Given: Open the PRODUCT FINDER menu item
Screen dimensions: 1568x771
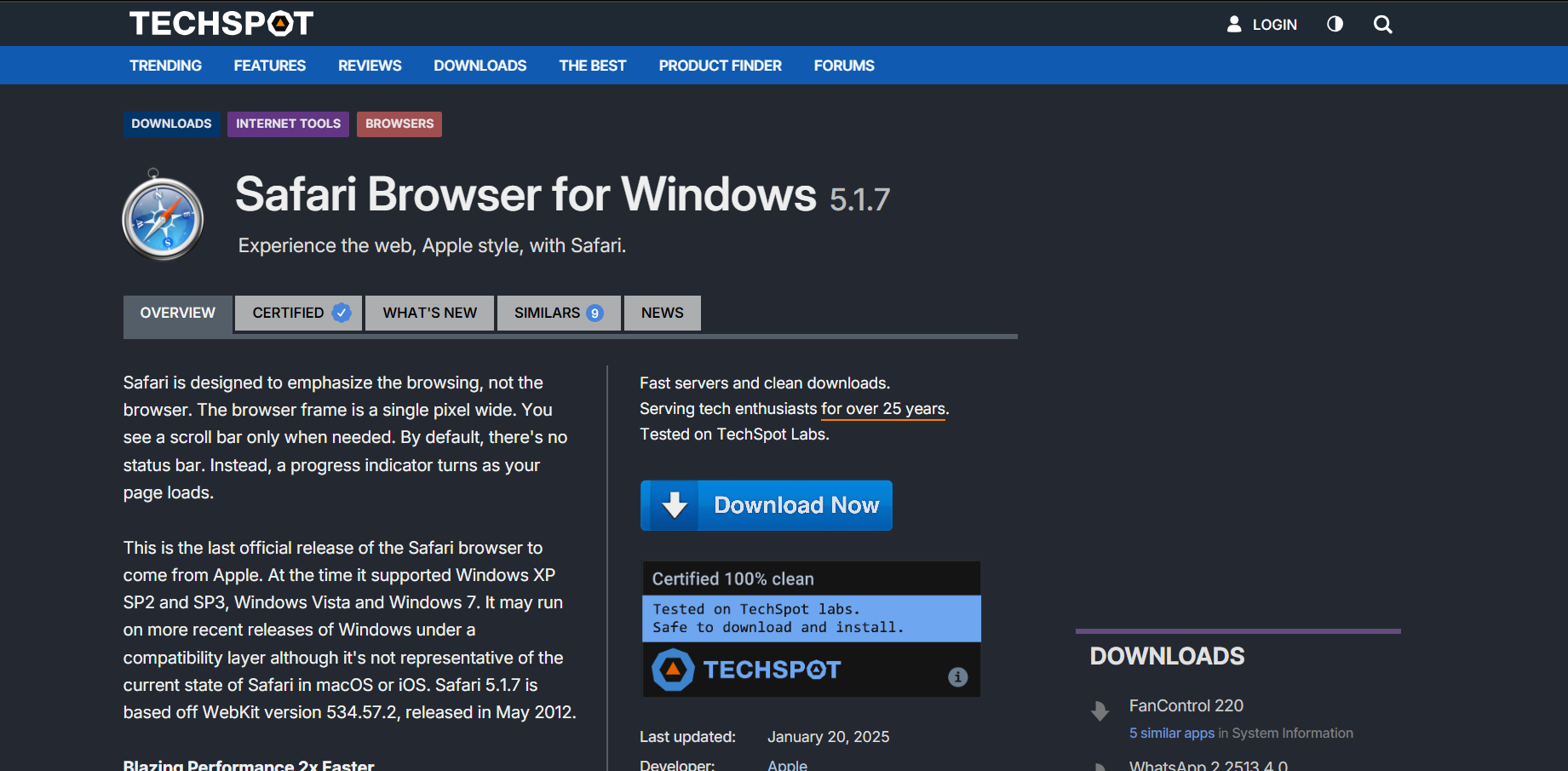Looking at the screenshot, I should click(x=720, y=65).
